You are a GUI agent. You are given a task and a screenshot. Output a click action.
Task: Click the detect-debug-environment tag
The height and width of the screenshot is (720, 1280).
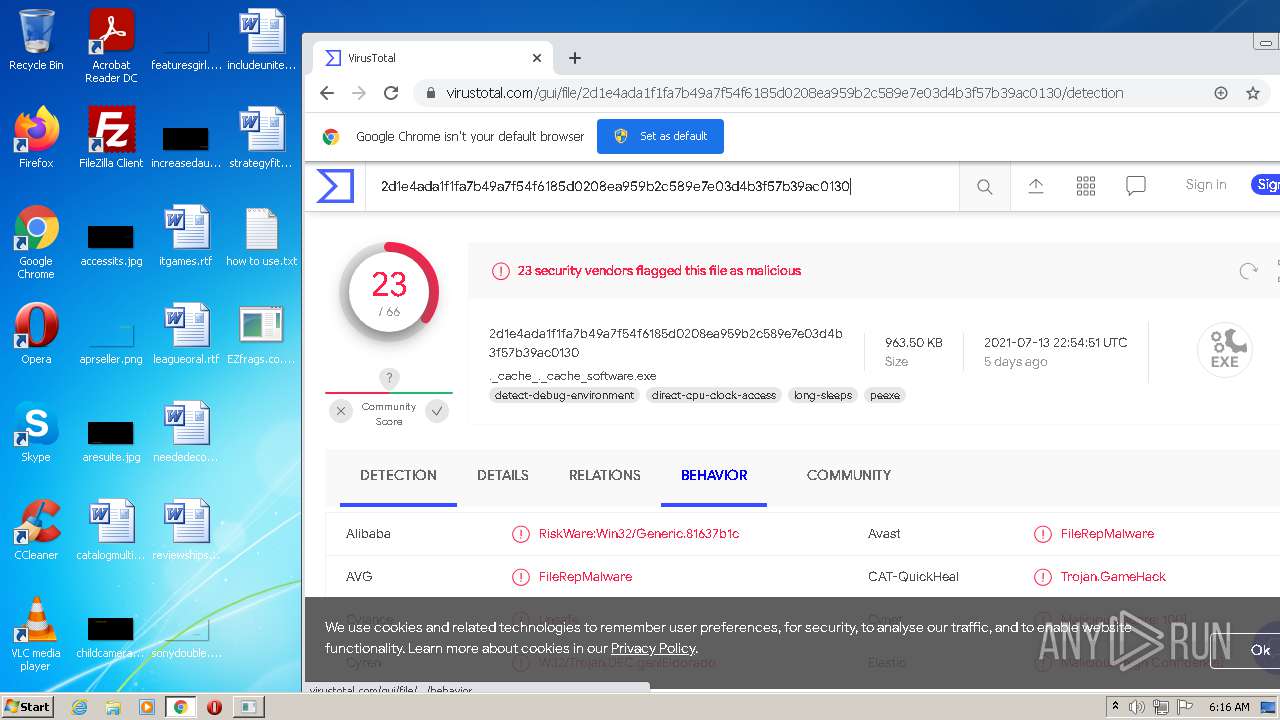[565, 395]
